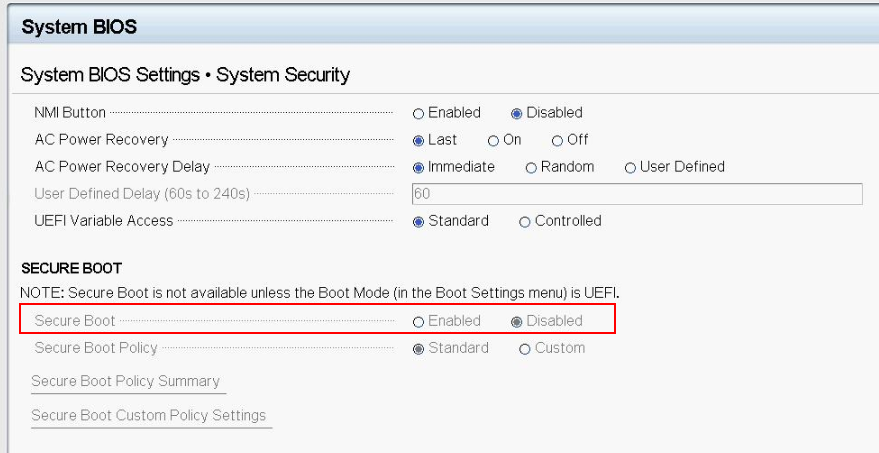Choose Random AC Power Recovery Delay
This screenshot has height=453, width=879.
(x=532, y=167)
